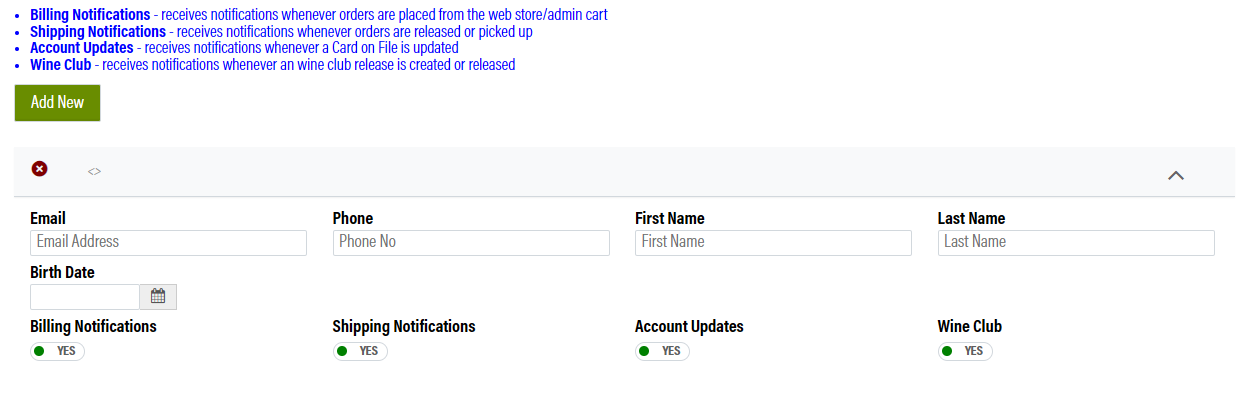Click the Email field label

(x=48, y=218)
